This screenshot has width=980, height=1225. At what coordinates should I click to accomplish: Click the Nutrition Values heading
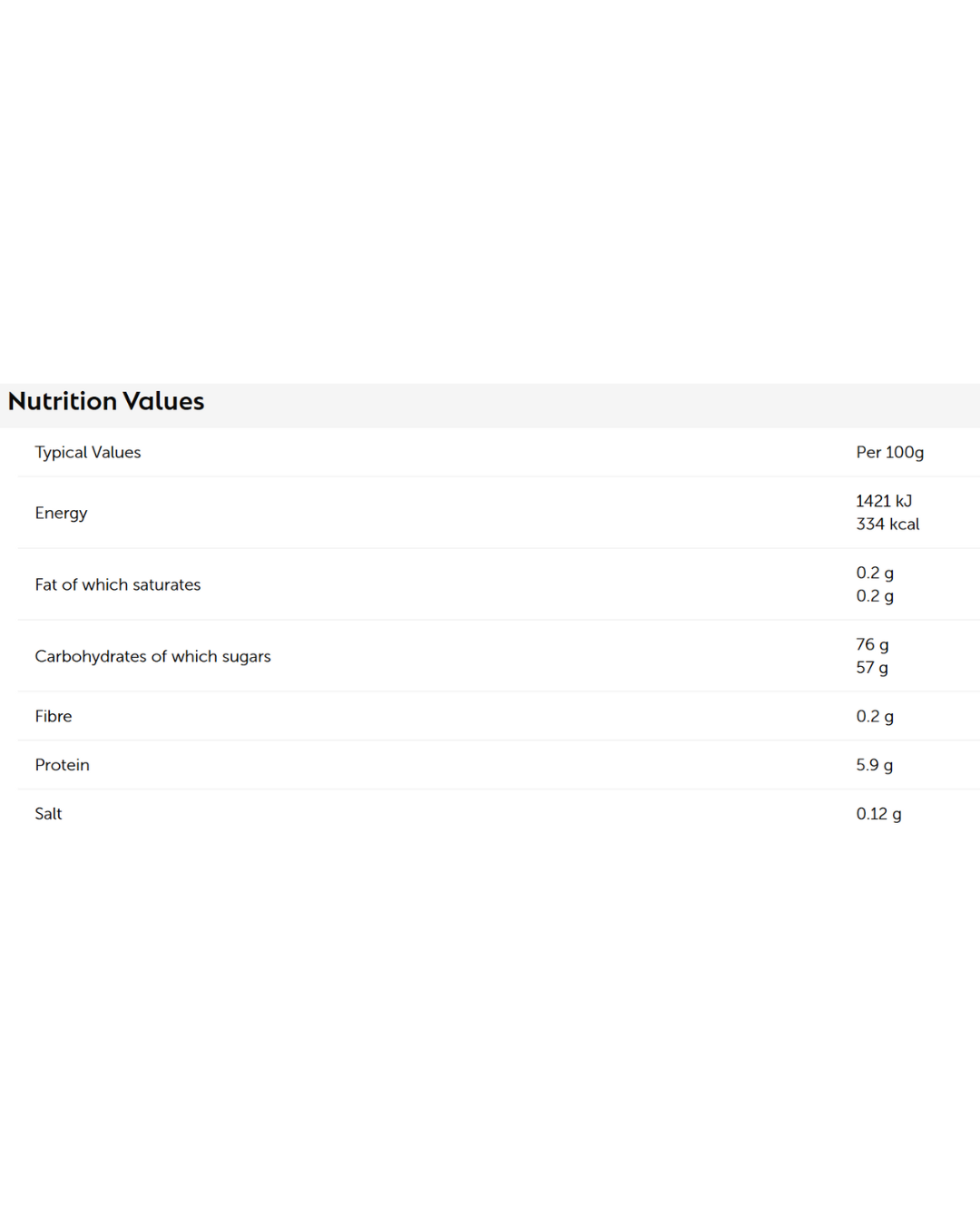click(x=106, y=401)
